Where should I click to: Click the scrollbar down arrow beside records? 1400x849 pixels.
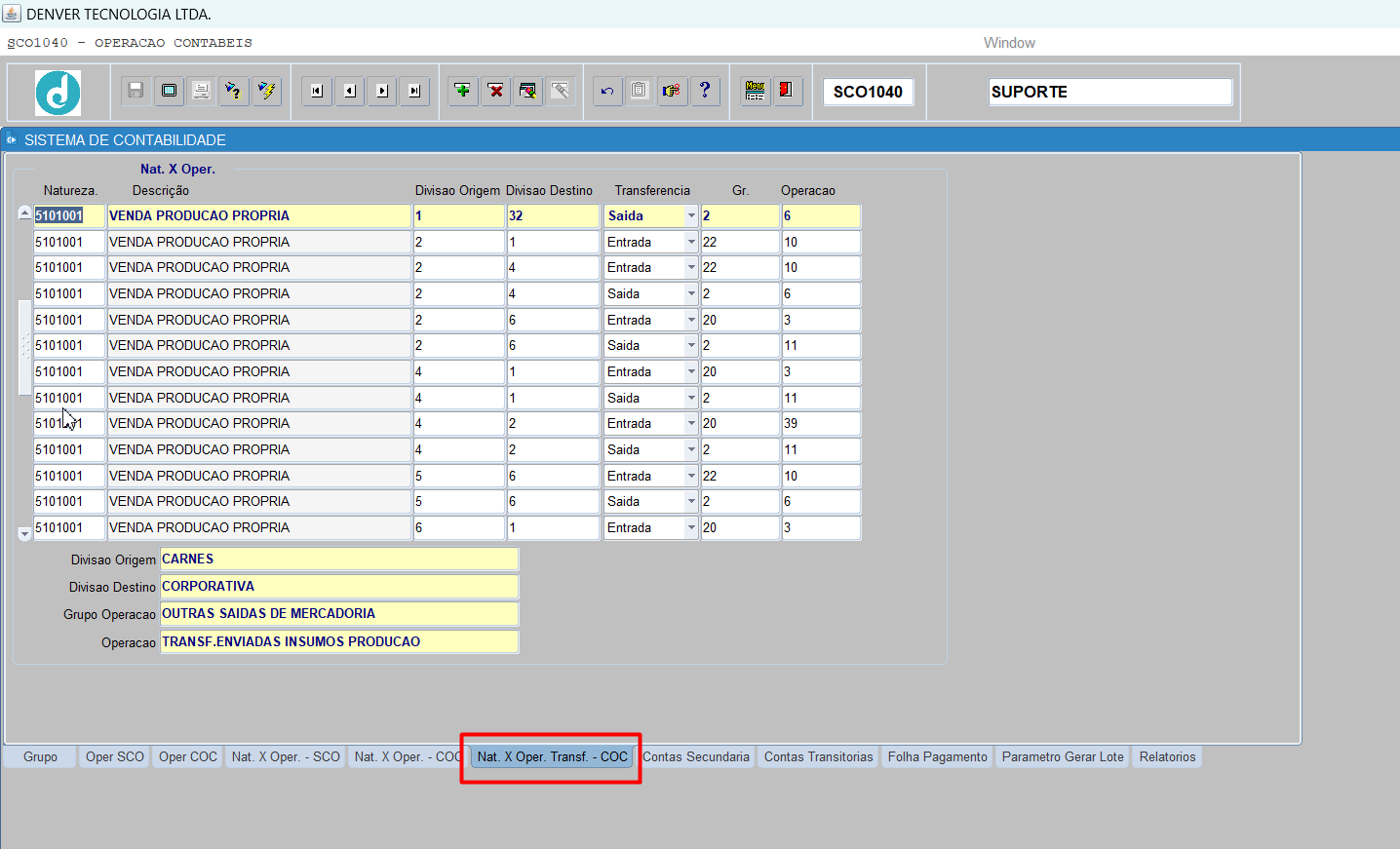tap(24, 533)
